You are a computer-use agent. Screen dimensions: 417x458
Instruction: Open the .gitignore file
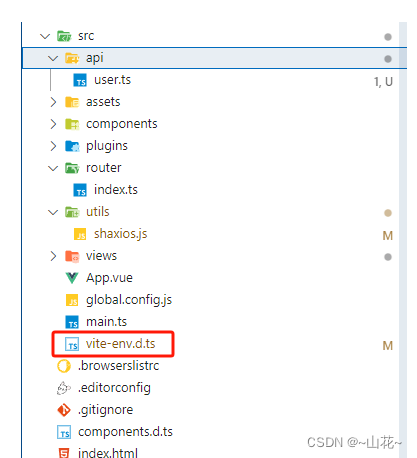click(x=105, y=410)
